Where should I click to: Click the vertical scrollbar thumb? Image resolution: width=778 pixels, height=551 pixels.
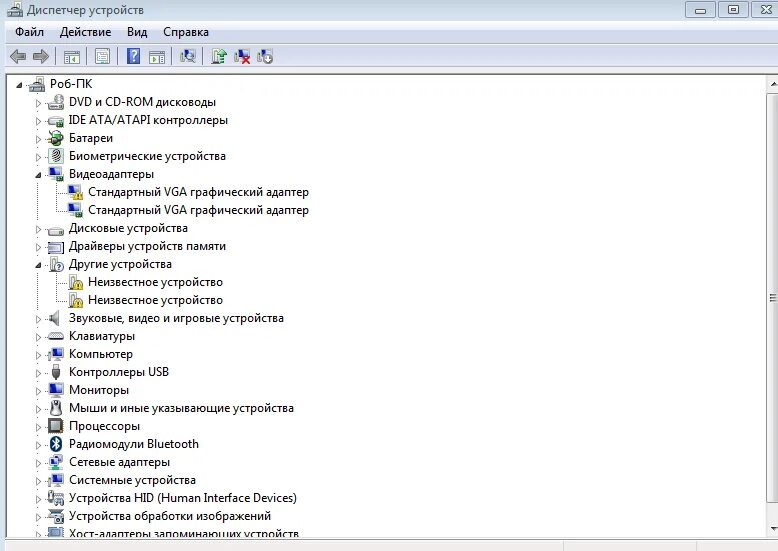pos(773,298)
